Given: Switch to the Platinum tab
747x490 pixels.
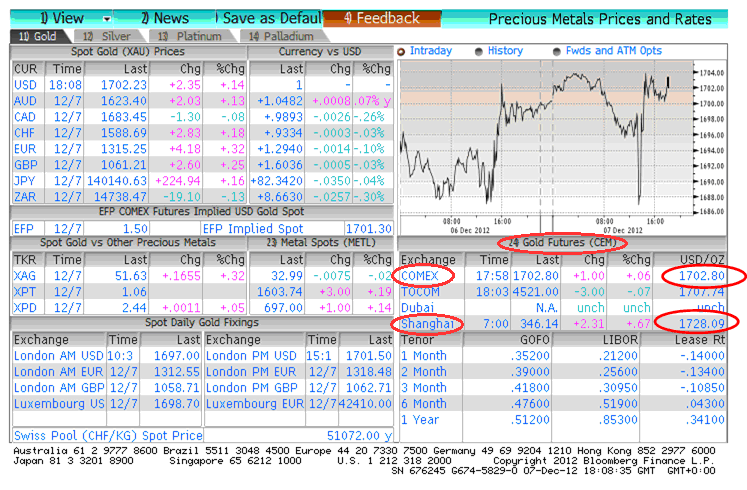Looking at the screenshot, I should point(191,36).
